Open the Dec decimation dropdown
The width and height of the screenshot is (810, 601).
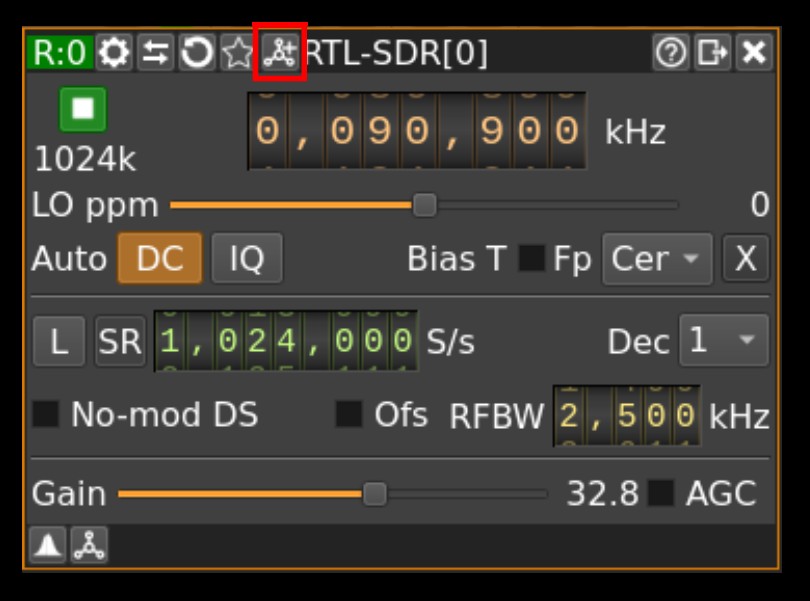click(x=724, y=341)
